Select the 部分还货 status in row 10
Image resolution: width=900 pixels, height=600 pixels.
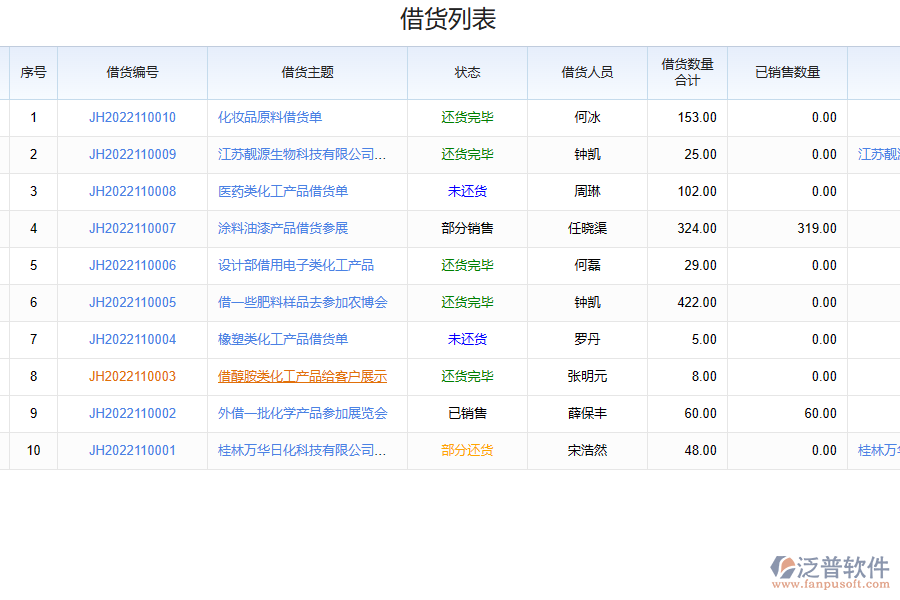coord(466,450)
